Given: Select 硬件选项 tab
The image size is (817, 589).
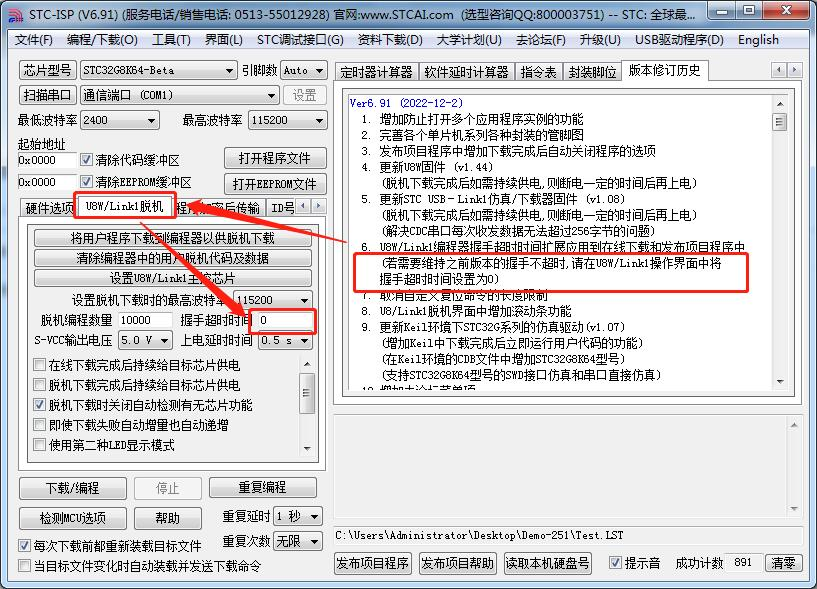Looking at the screenshot, I should click(x=48, y=208).
